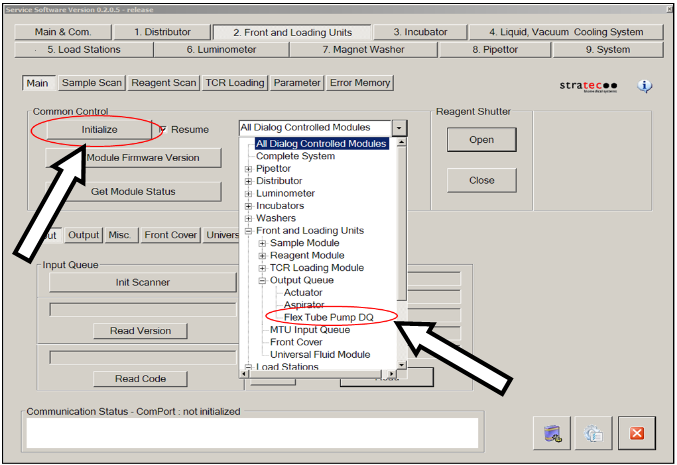Screen dimensions: 677x465
Task: Click the copy documents icon button
Action: (592, 434)
